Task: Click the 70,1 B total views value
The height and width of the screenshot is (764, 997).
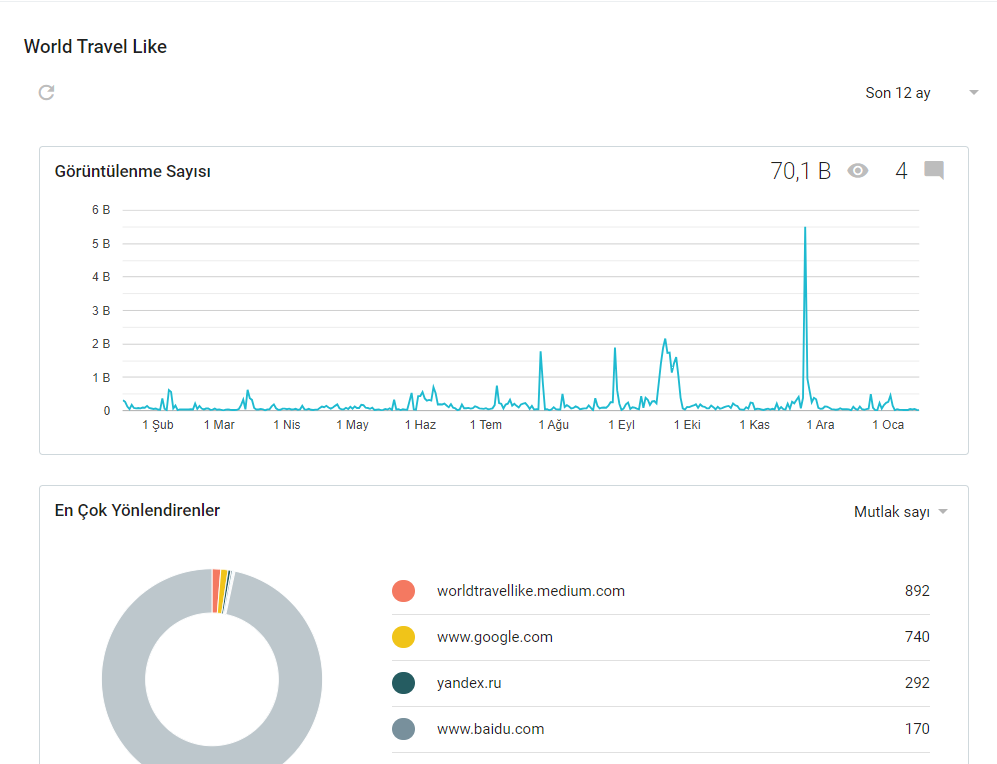Action: [801, 171]
